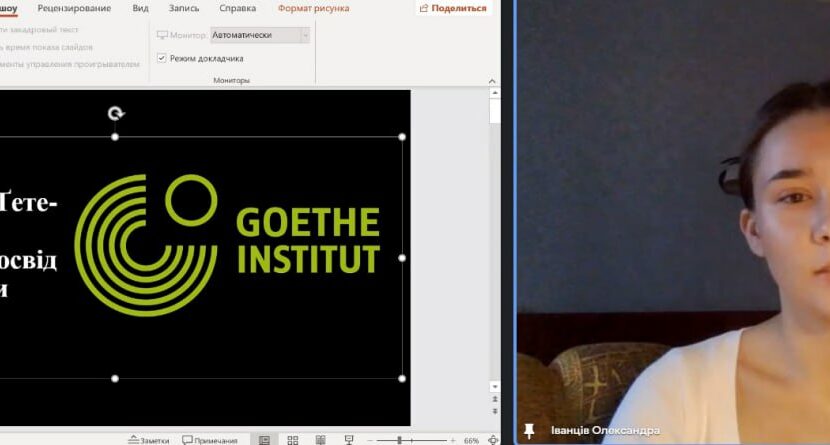The height and width of the screenshot is (445, 830).
Task: Click the zoom slider in status bar
Action: pos(400,440)
